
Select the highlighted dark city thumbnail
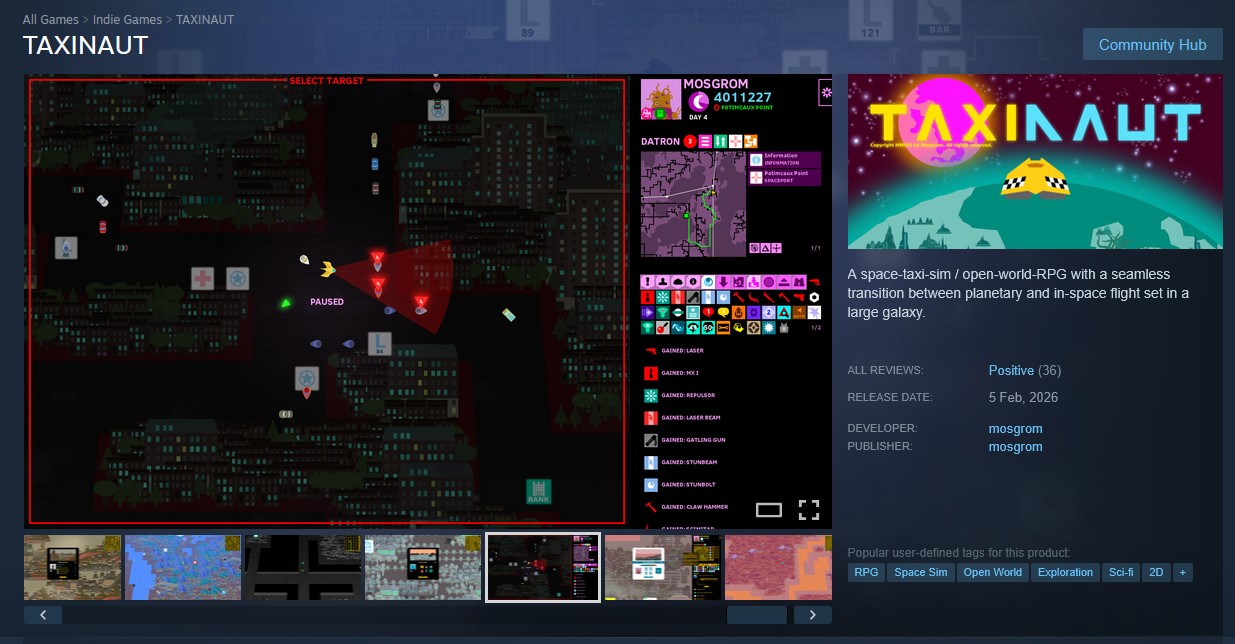[x=543, y=567]
